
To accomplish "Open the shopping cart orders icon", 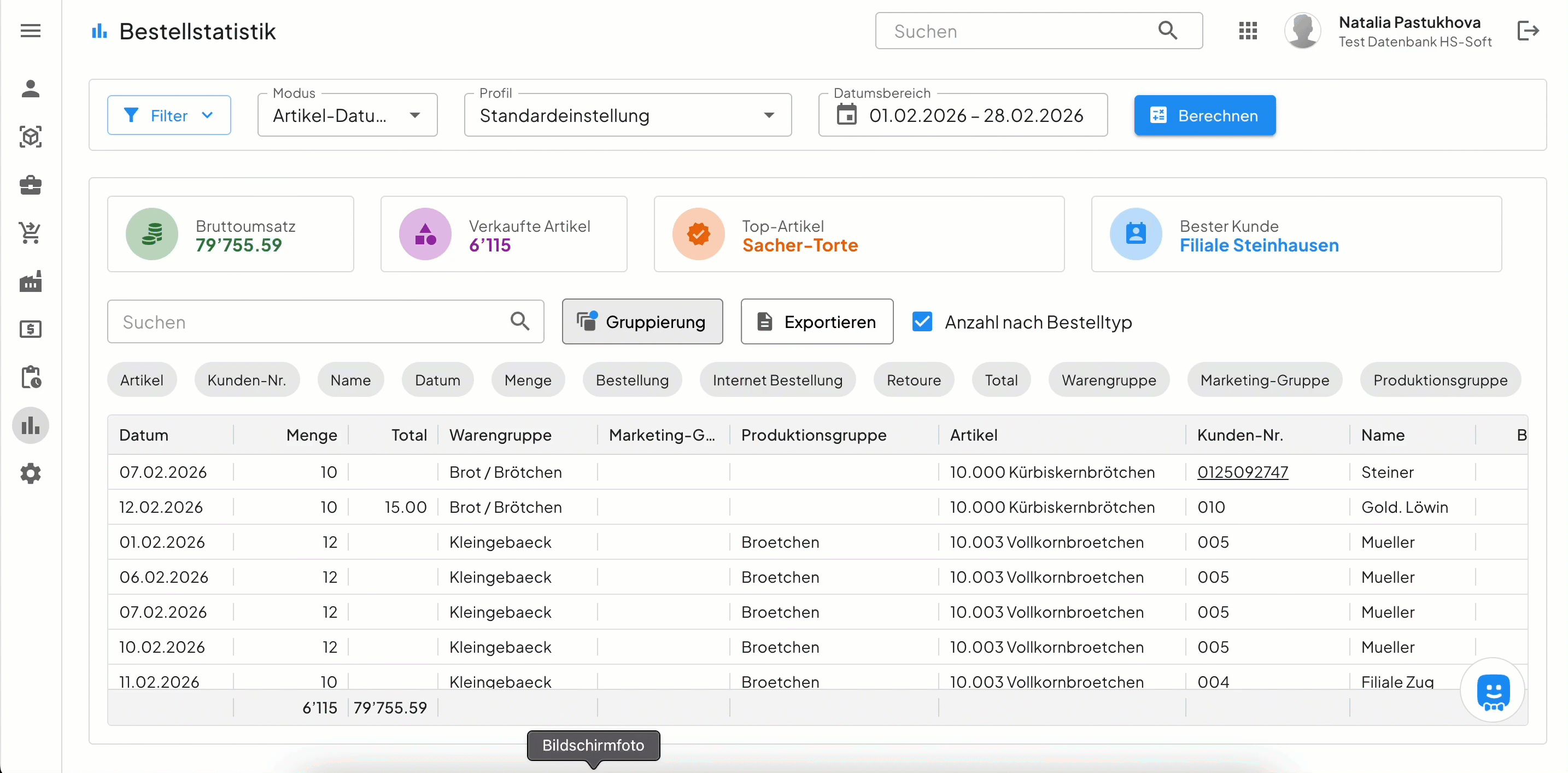I will click(x=31, y=232).
